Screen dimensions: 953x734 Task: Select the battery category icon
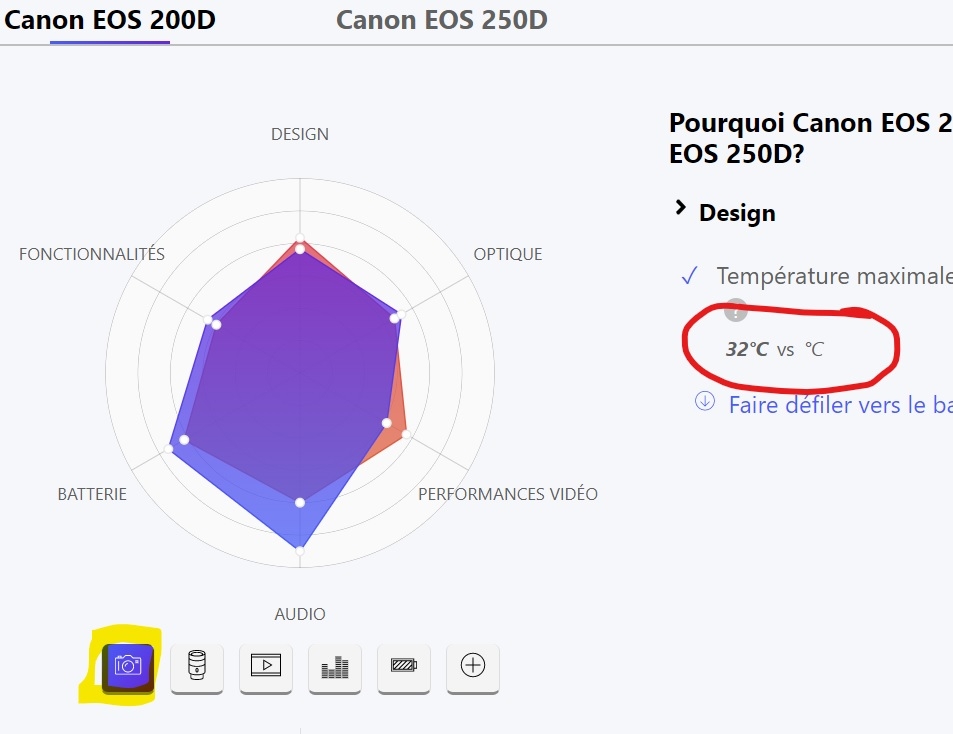coord(404,667)
